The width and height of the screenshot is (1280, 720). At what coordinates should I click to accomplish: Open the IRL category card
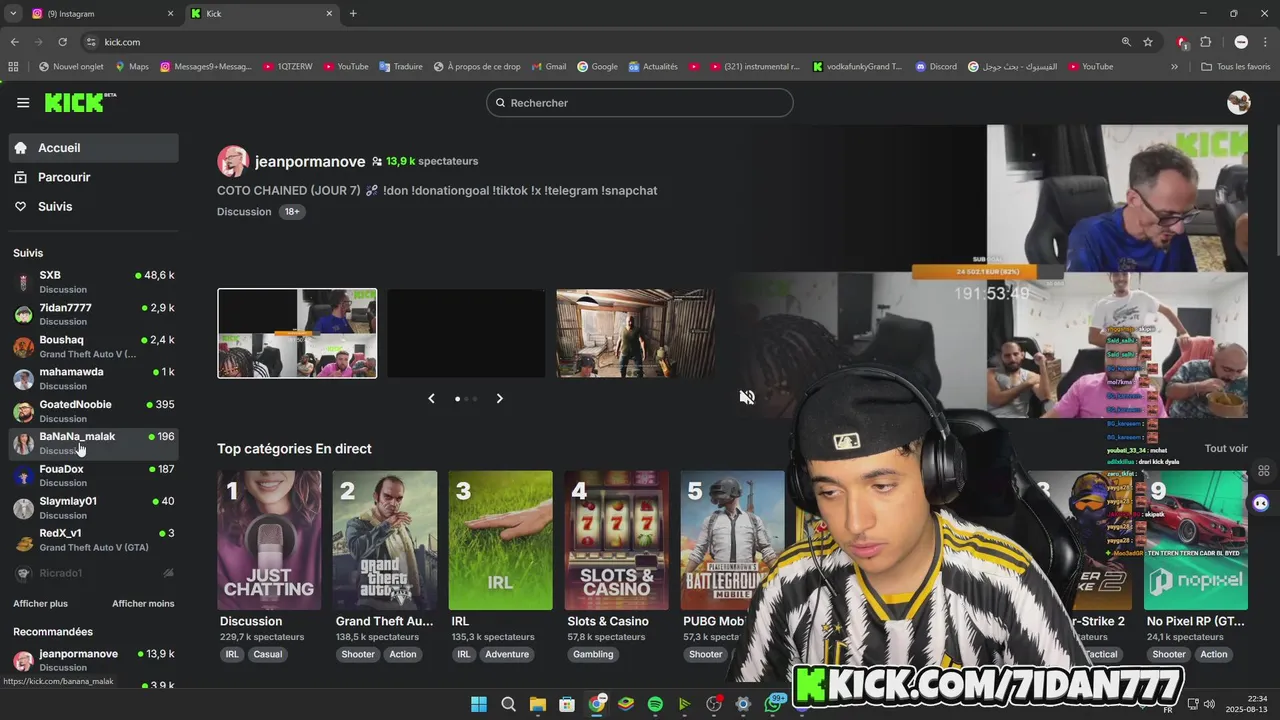pos(500,540)
